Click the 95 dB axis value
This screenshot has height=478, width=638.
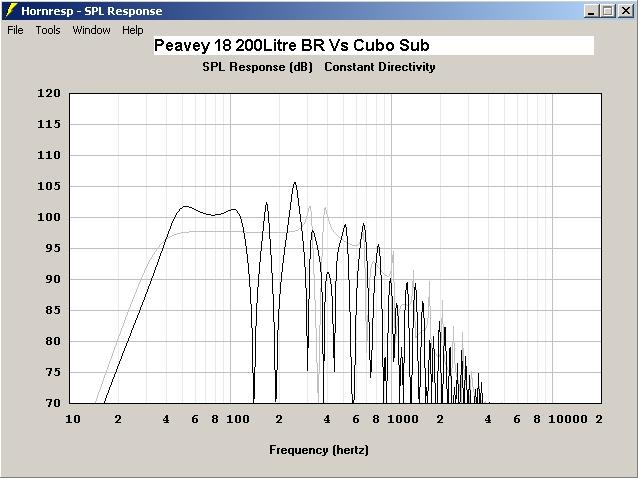(x=53, y=248)
